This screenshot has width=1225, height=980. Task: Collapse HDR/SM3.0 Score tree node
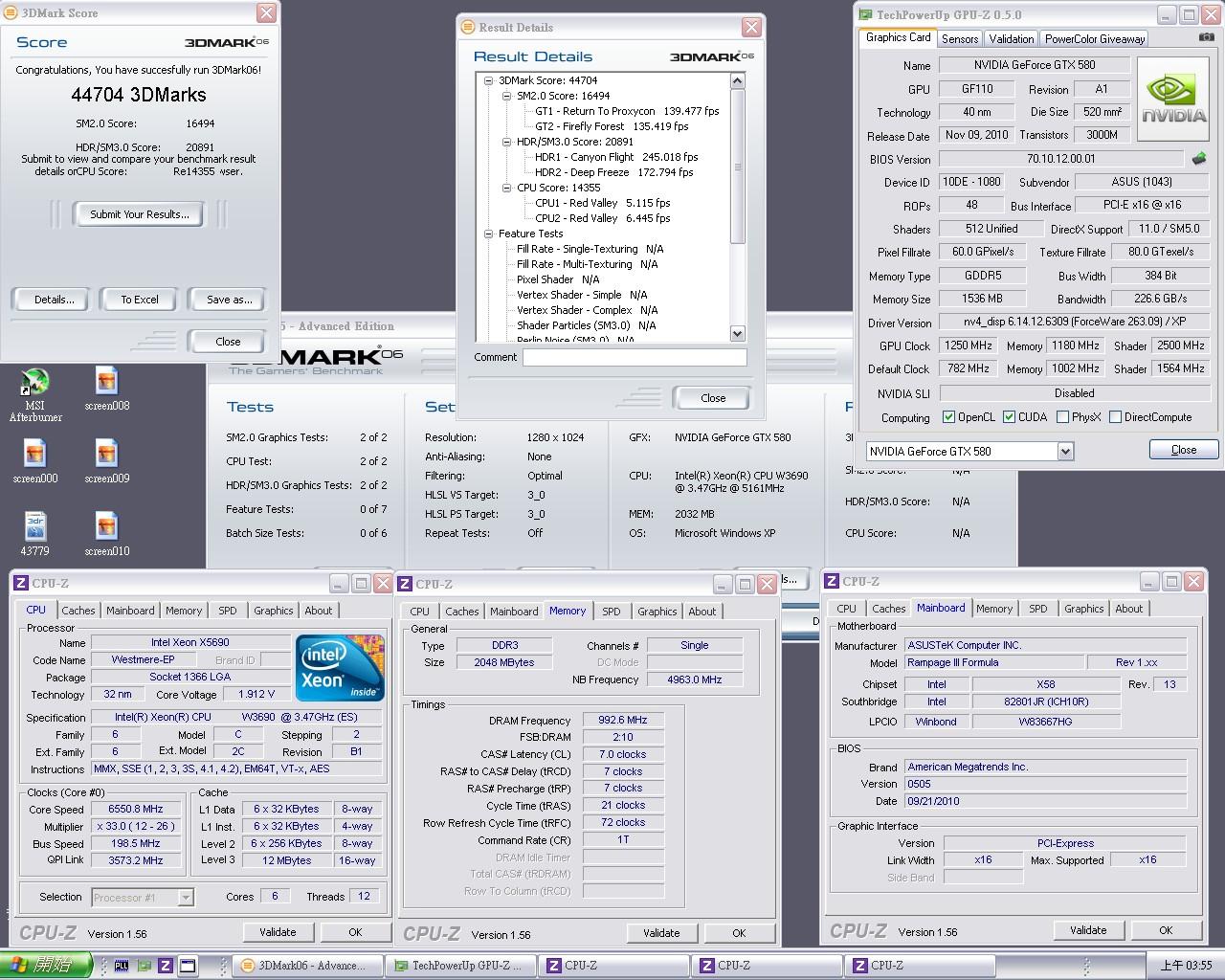(507, 142)
